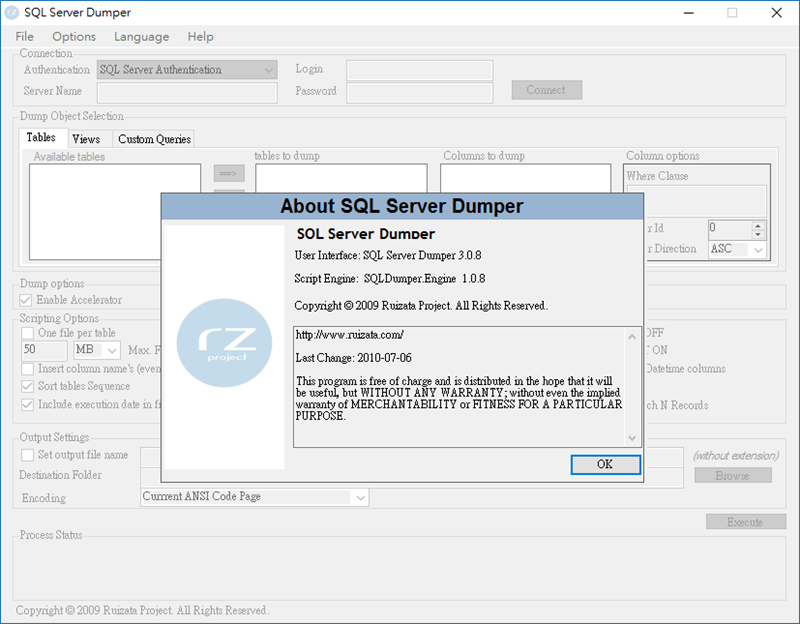Screen dimensions: 800x624
Task: Click the Execute button
Action: point(745,522)
